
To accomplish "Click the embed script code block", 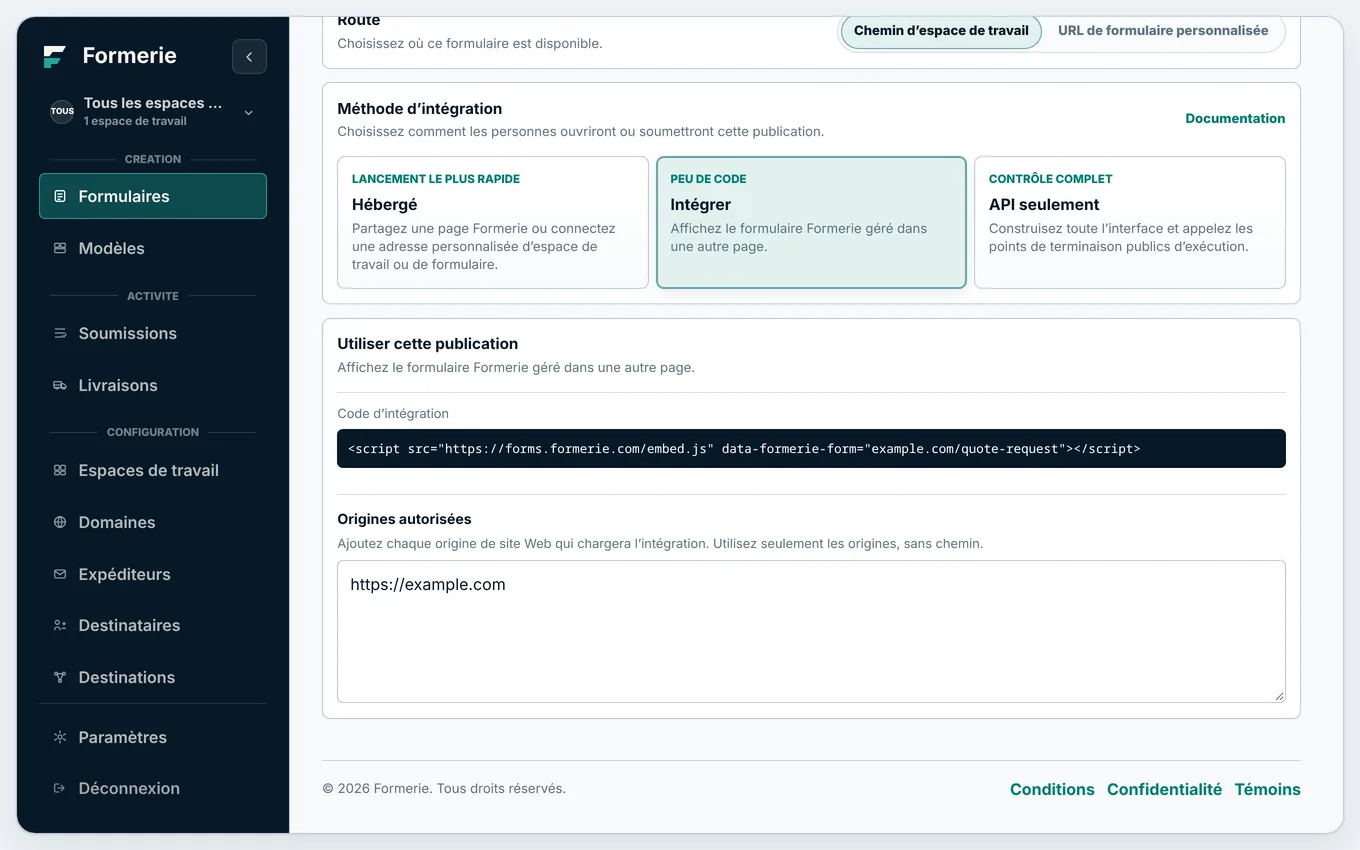I will click(x=811, y=448).
